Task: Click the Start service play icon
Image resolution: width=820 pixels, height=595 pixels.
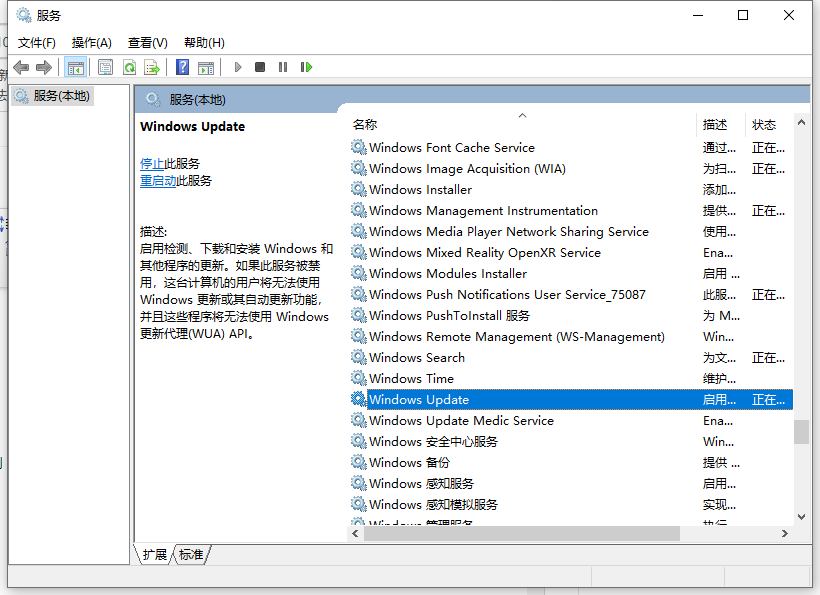Action: point(238,67)
